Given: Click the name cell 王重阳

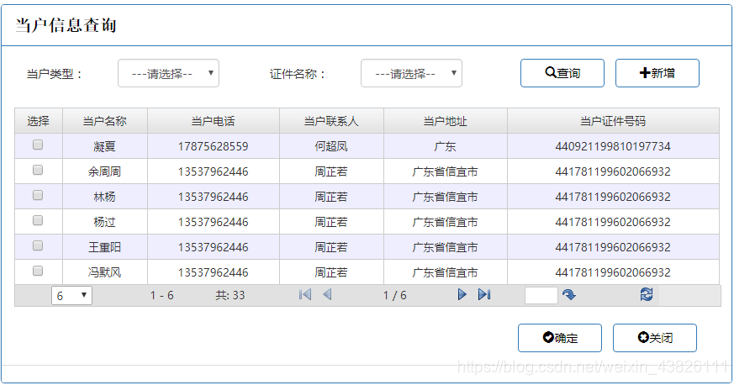Looking at the screenshot, I should [x=104, y=247].
